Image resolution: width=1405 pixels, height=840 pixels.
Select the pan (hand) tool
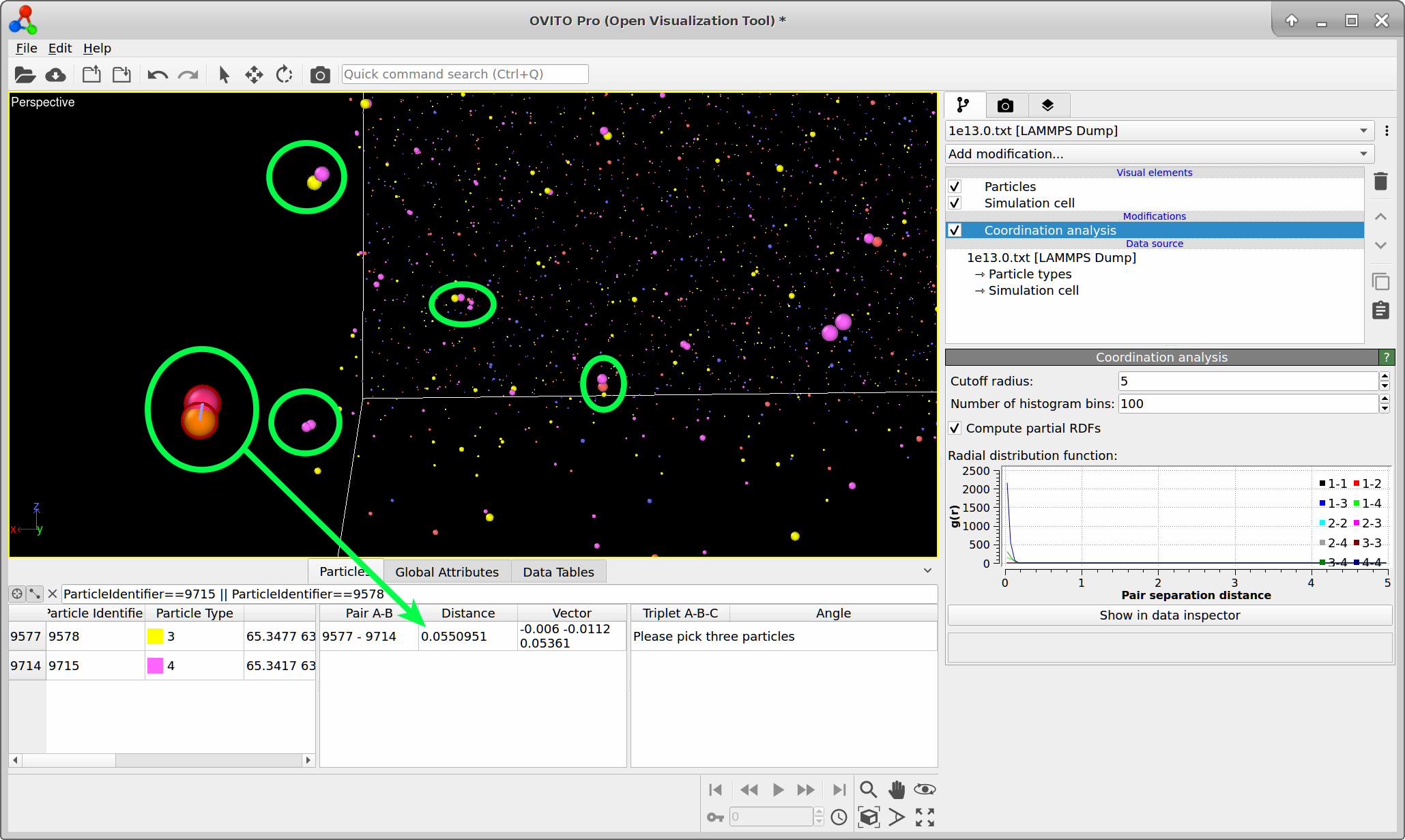896,790
